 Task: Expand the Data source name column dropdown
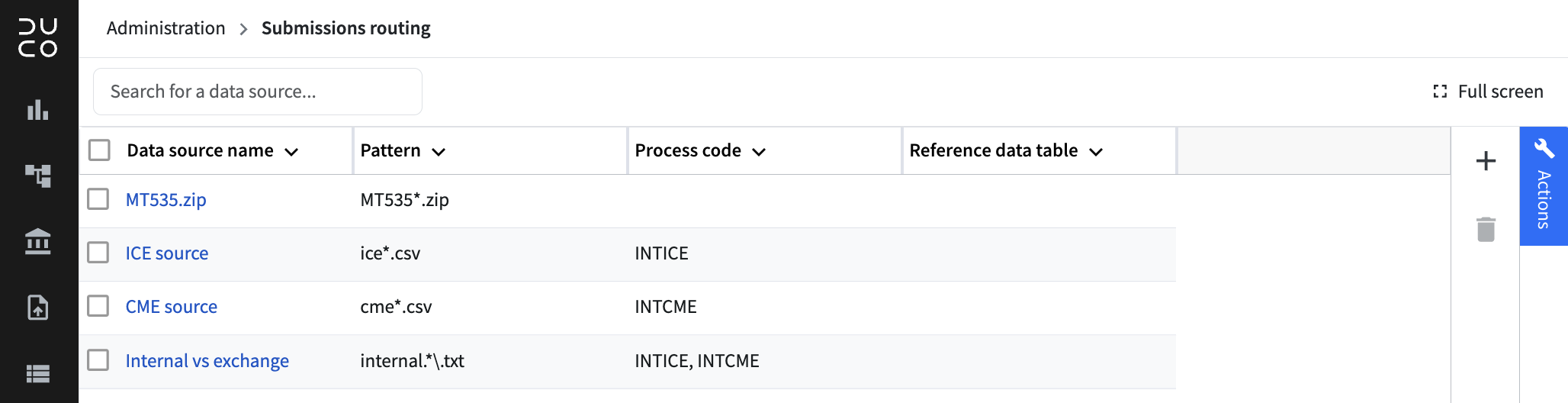[x=291, y=152]
